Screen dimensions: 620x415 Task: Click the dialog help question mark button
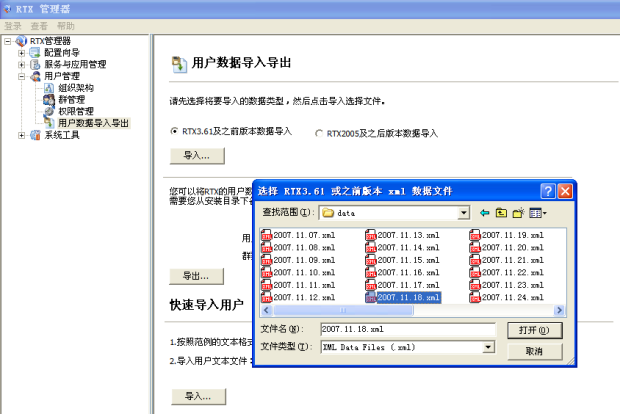548,191
